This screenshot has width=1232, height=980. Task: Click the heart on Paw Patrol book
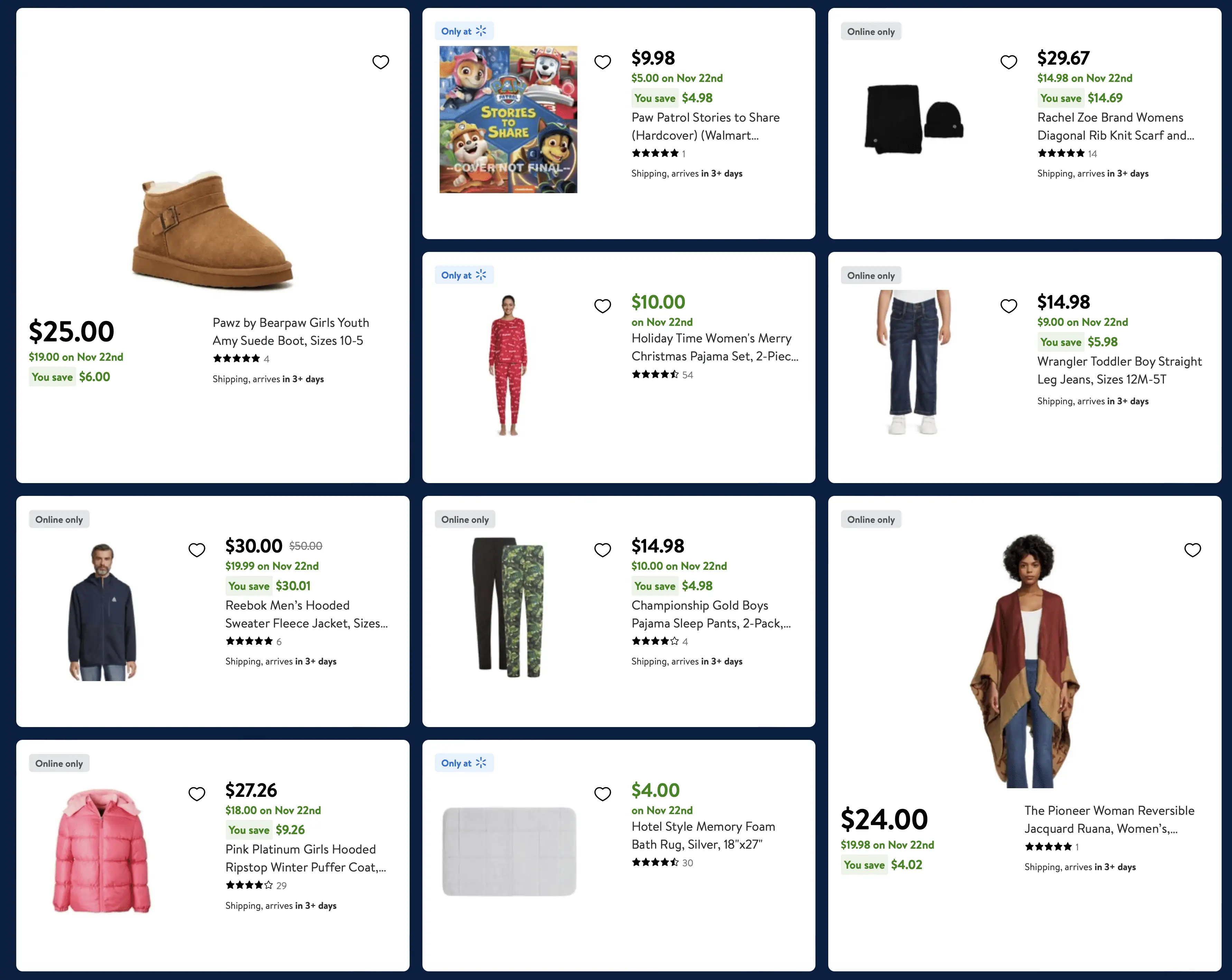[x=602, y=62]
